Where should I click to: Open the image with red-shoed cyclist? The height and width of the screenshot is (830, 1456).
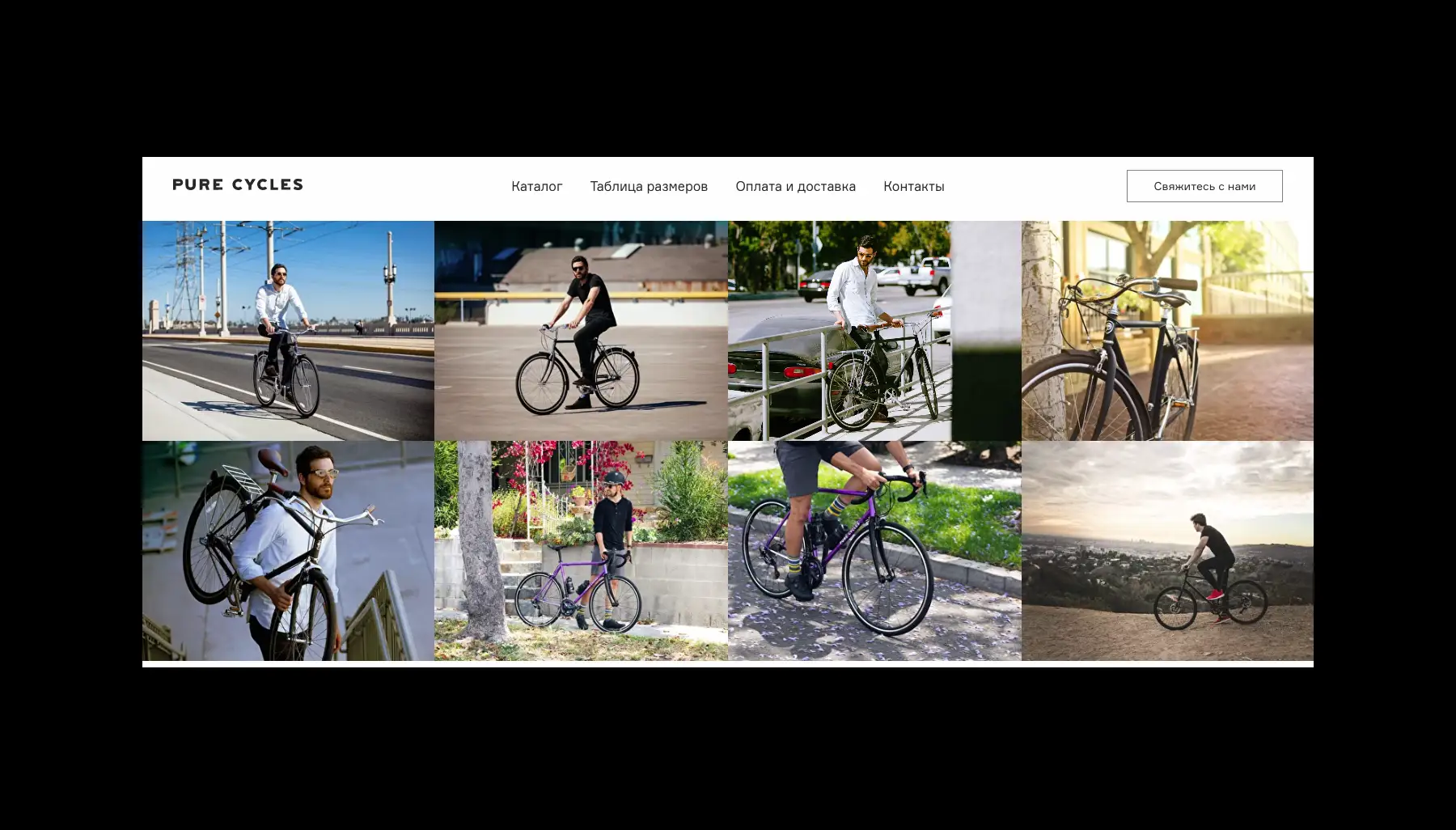pos(1167,551)
